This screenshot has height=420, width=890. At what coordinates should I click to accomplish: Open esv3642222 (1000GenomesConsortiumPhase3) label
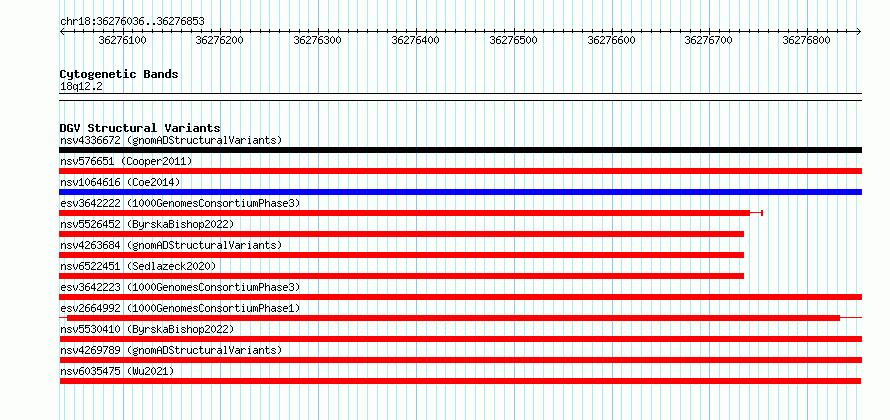pos(180,203)
